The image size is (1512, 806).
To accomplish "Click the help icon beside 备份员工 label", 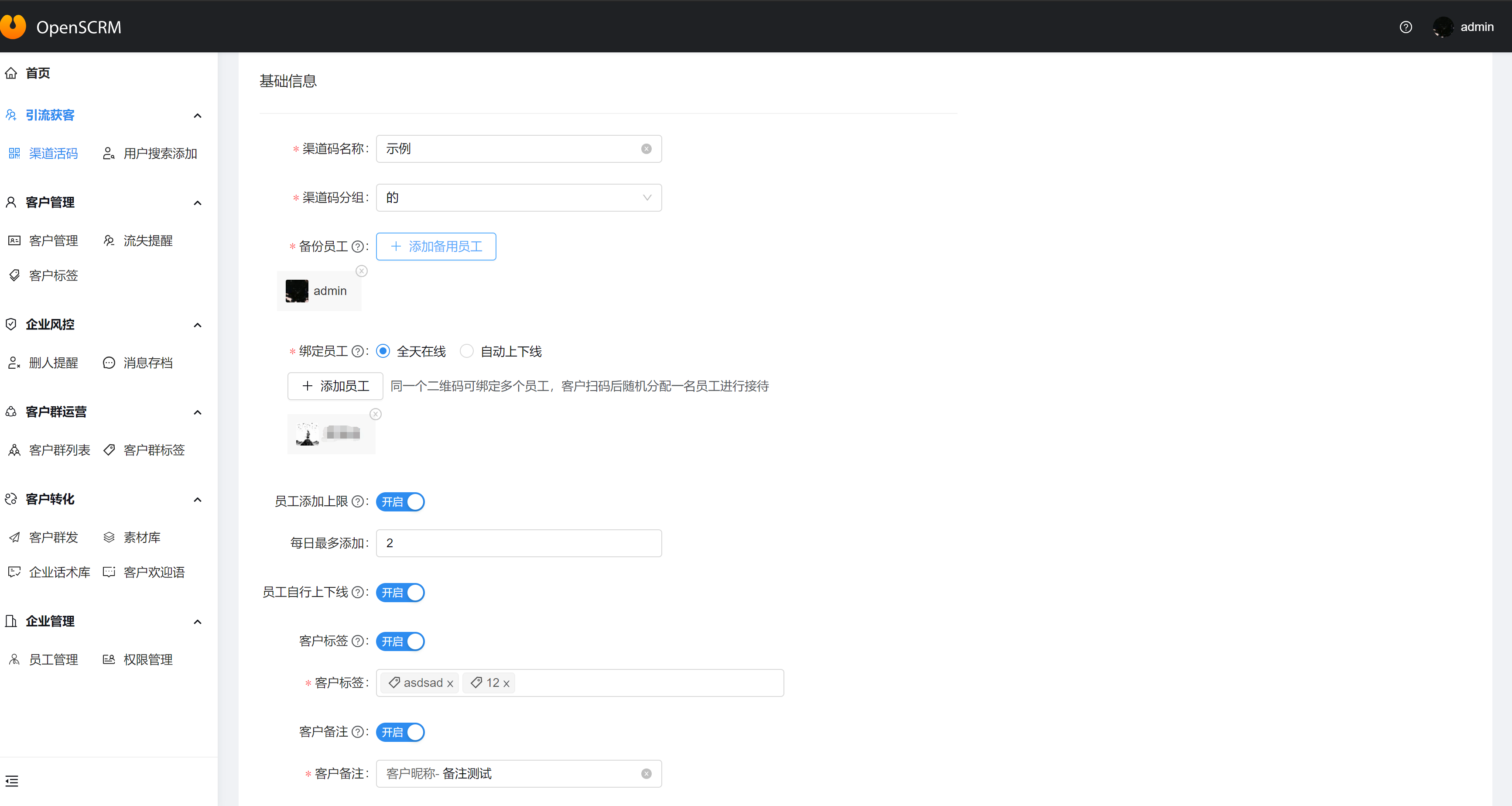I will [357, 247].
